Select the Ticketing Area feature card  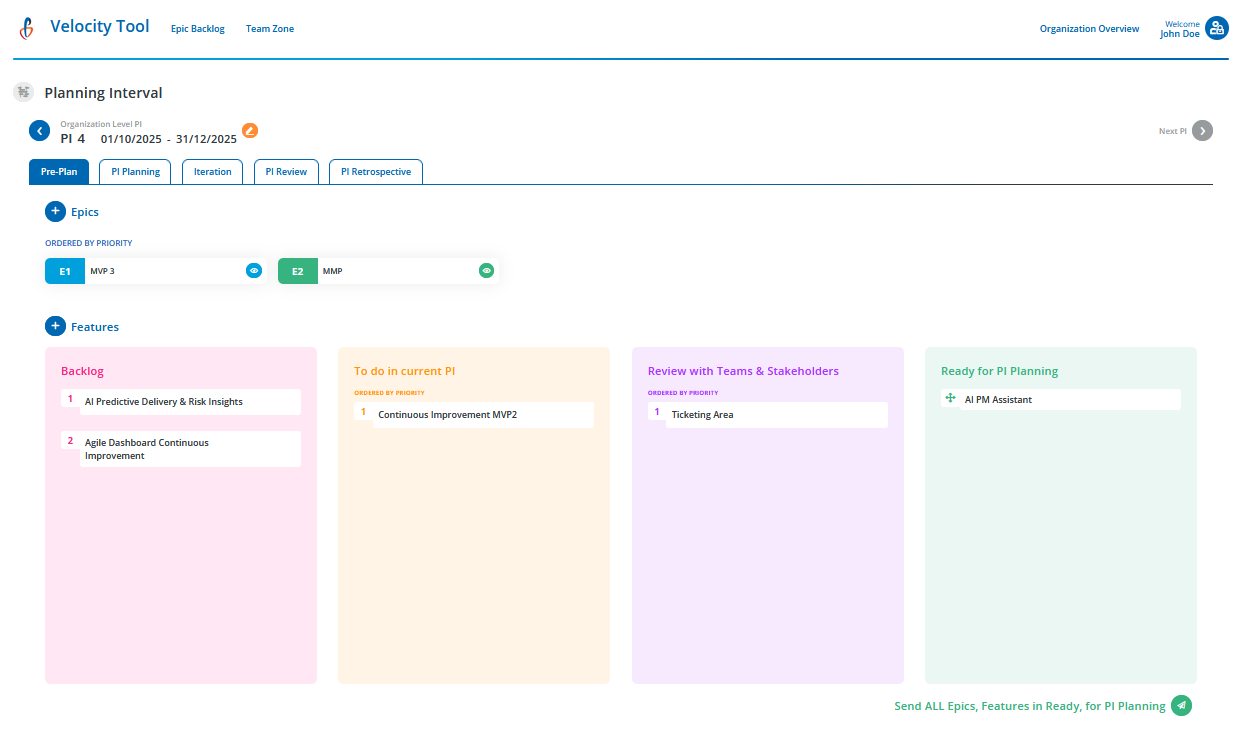click(767, 414)
